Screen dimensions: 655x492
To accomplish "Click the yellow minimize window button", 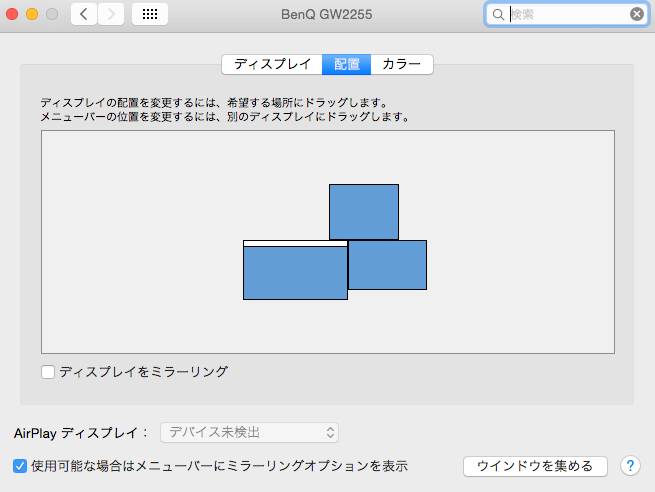I will click(32, 14).
